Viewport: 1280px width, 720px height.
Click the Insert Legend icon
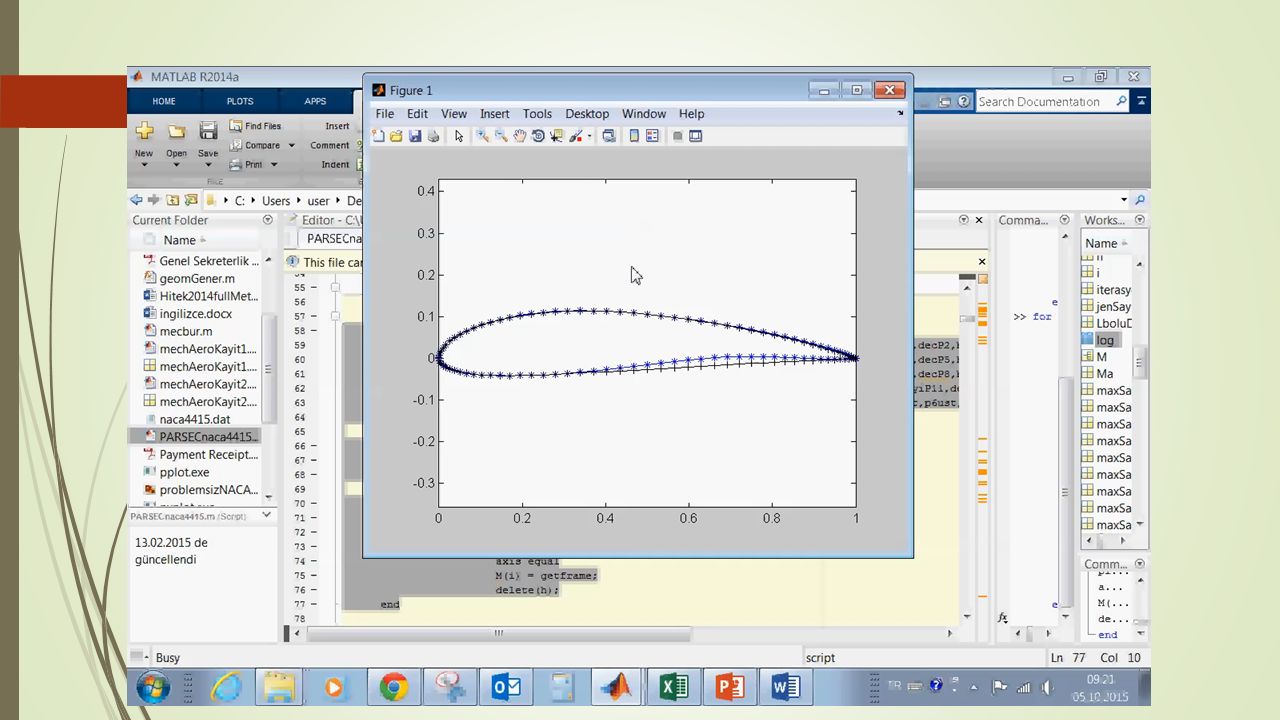click(653, 136)
